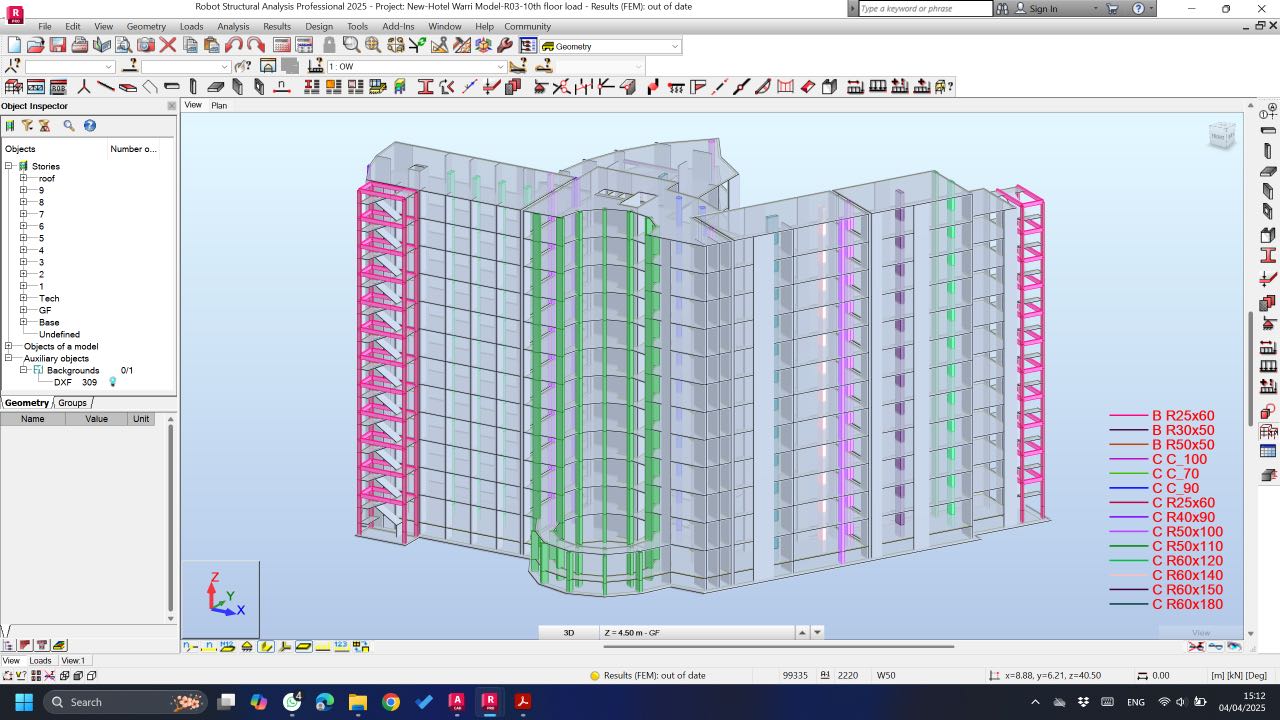The height and width of the screenshot is (720, 1280).
Task: Click the 'Results (FEM): out of date' status
Action: pyautogui.click(x=654, y=676)
